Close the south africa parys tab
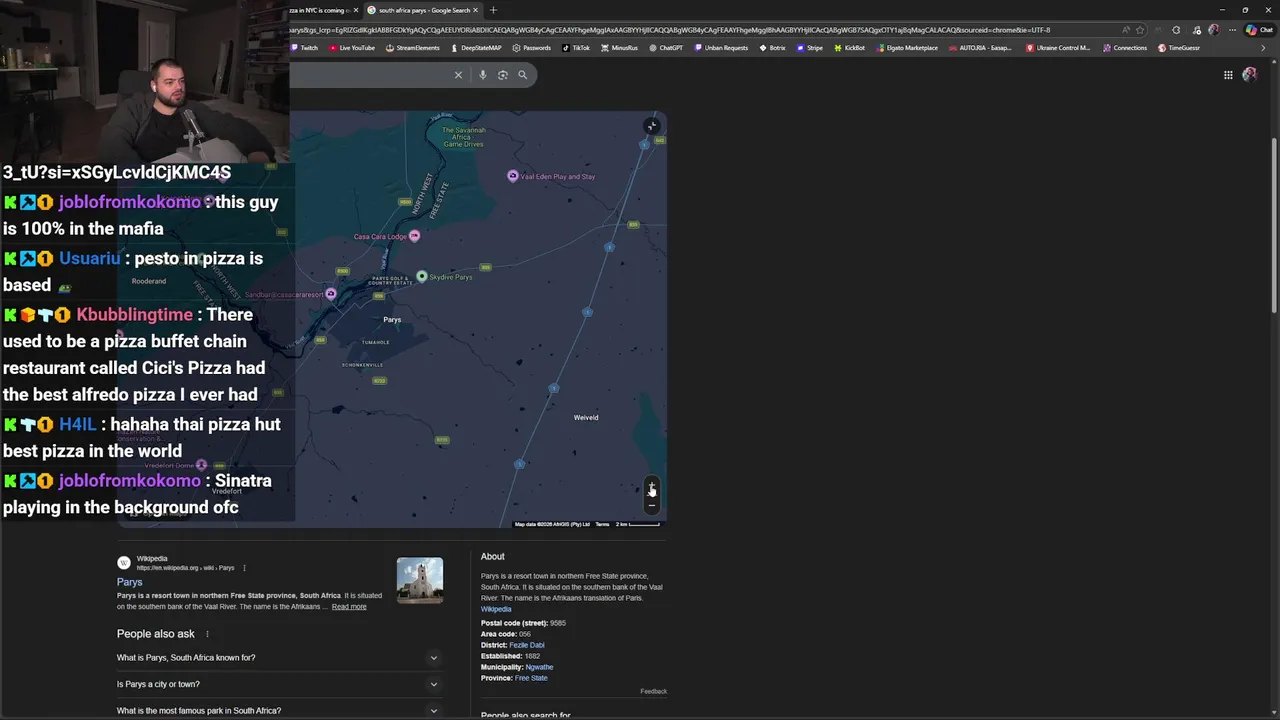Image resolution: width=1280 pixels, height=720 pixels. coord(476,10)
